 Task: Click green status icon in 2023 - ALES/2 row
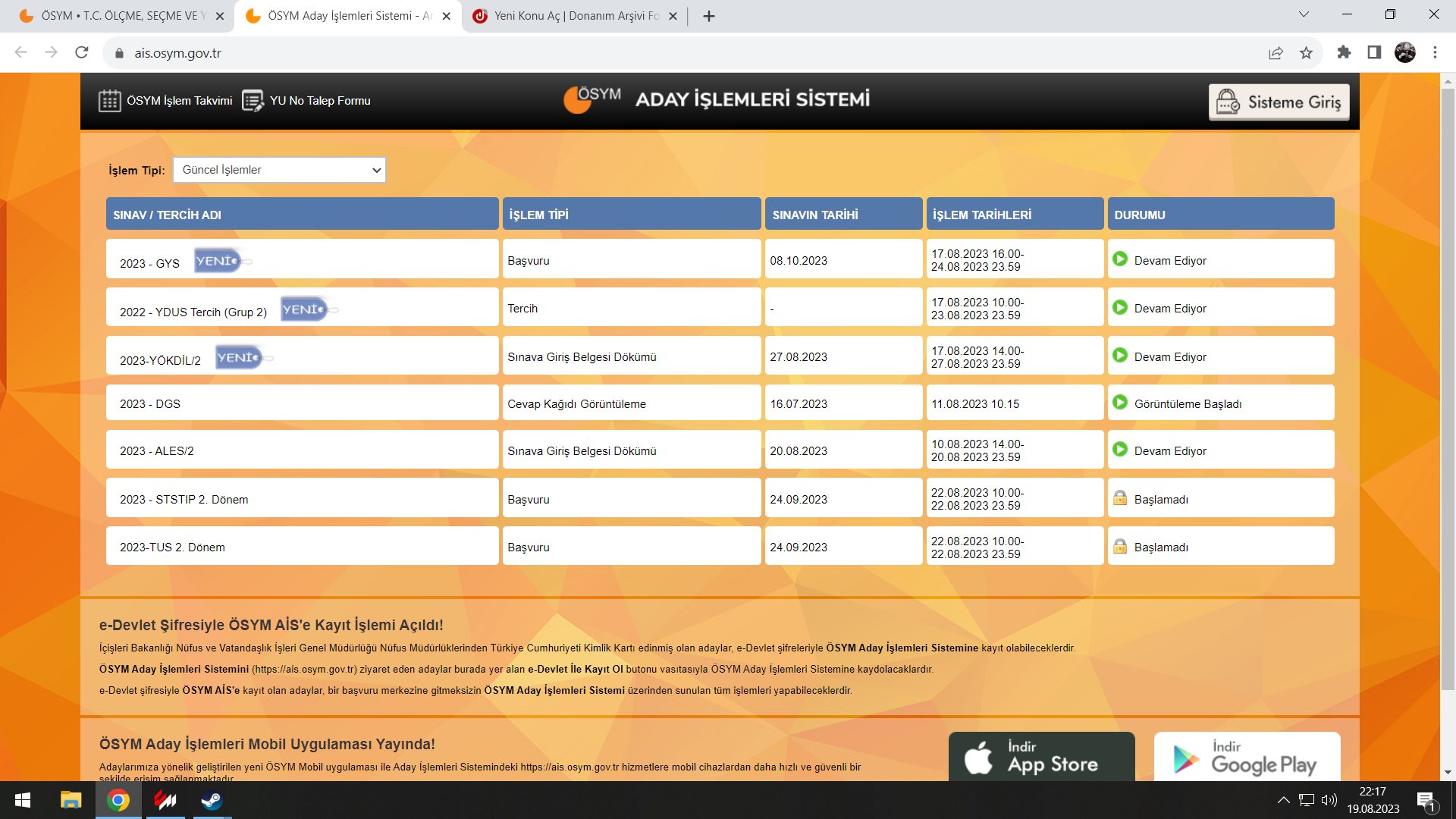click(1120, 450)
